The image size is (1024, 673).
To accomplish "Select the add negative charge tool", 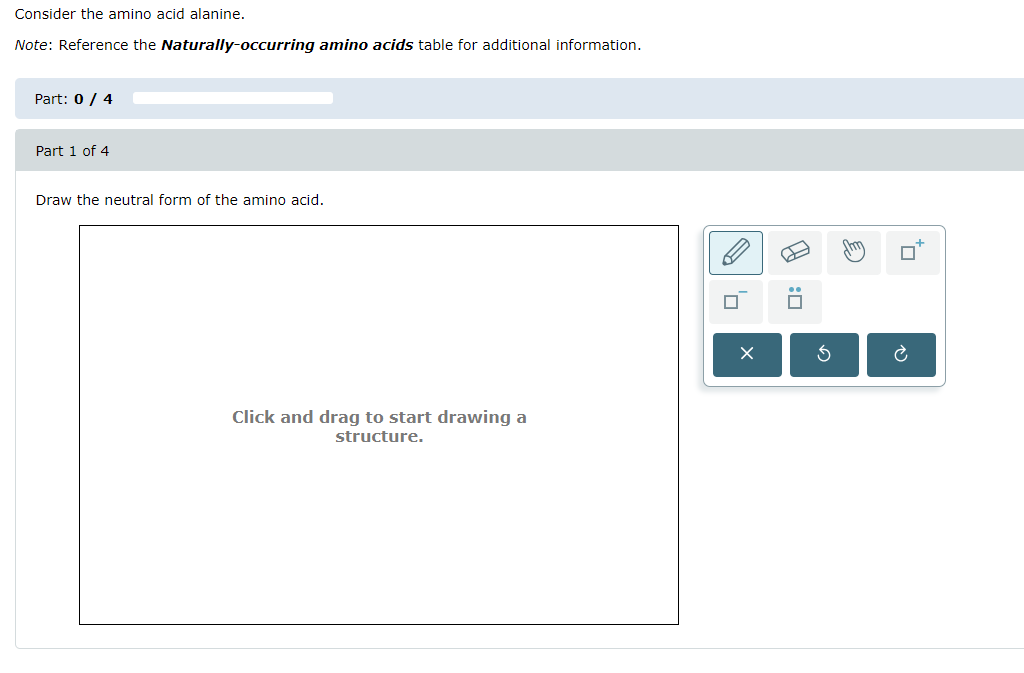I will [x=735, y=301].
